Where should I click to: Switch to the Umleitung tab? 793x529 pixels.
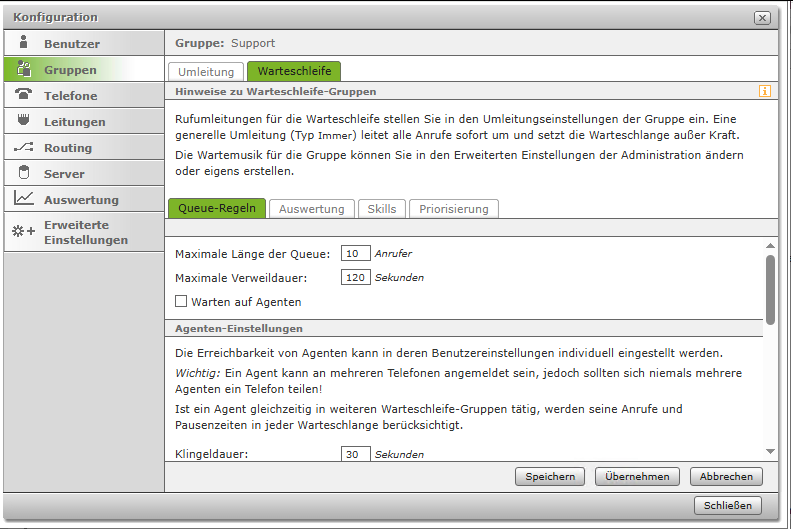point(206,72)
